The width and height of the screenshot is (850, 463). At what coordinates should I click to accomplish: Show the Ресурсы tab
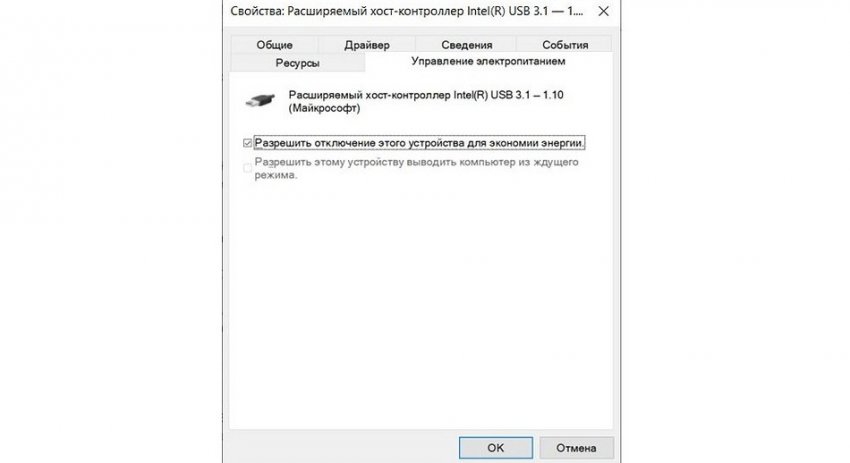tap(297, 63)
